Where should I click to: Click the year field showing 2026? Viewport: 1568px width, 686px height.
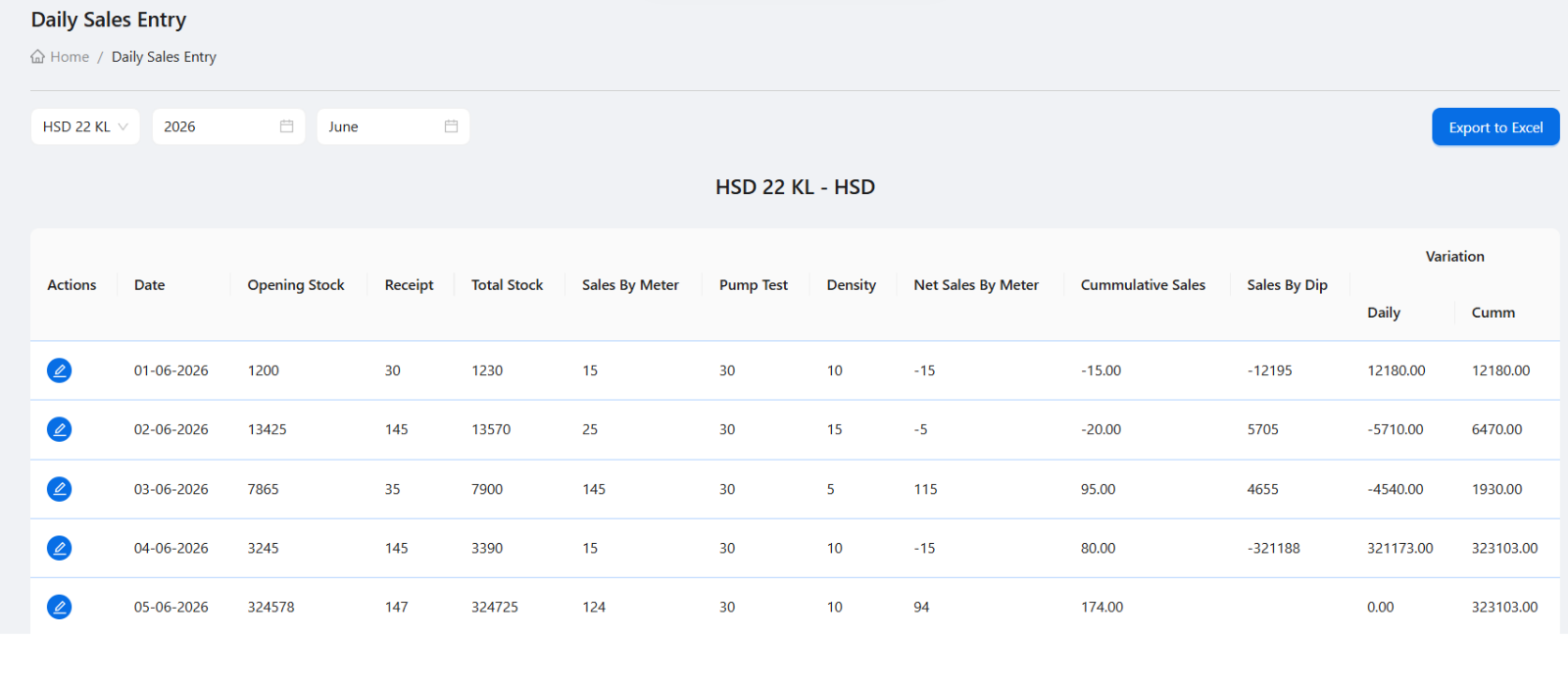(x=228, y=126)
